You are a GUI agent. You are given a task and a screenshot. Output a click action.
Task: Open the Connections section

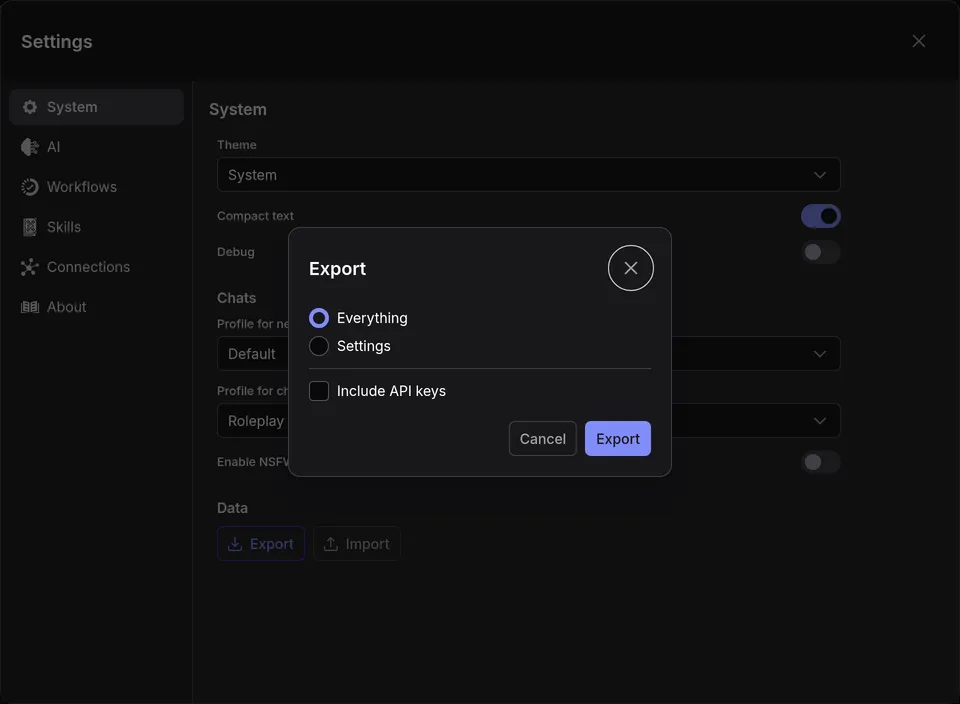click(97, 267)
